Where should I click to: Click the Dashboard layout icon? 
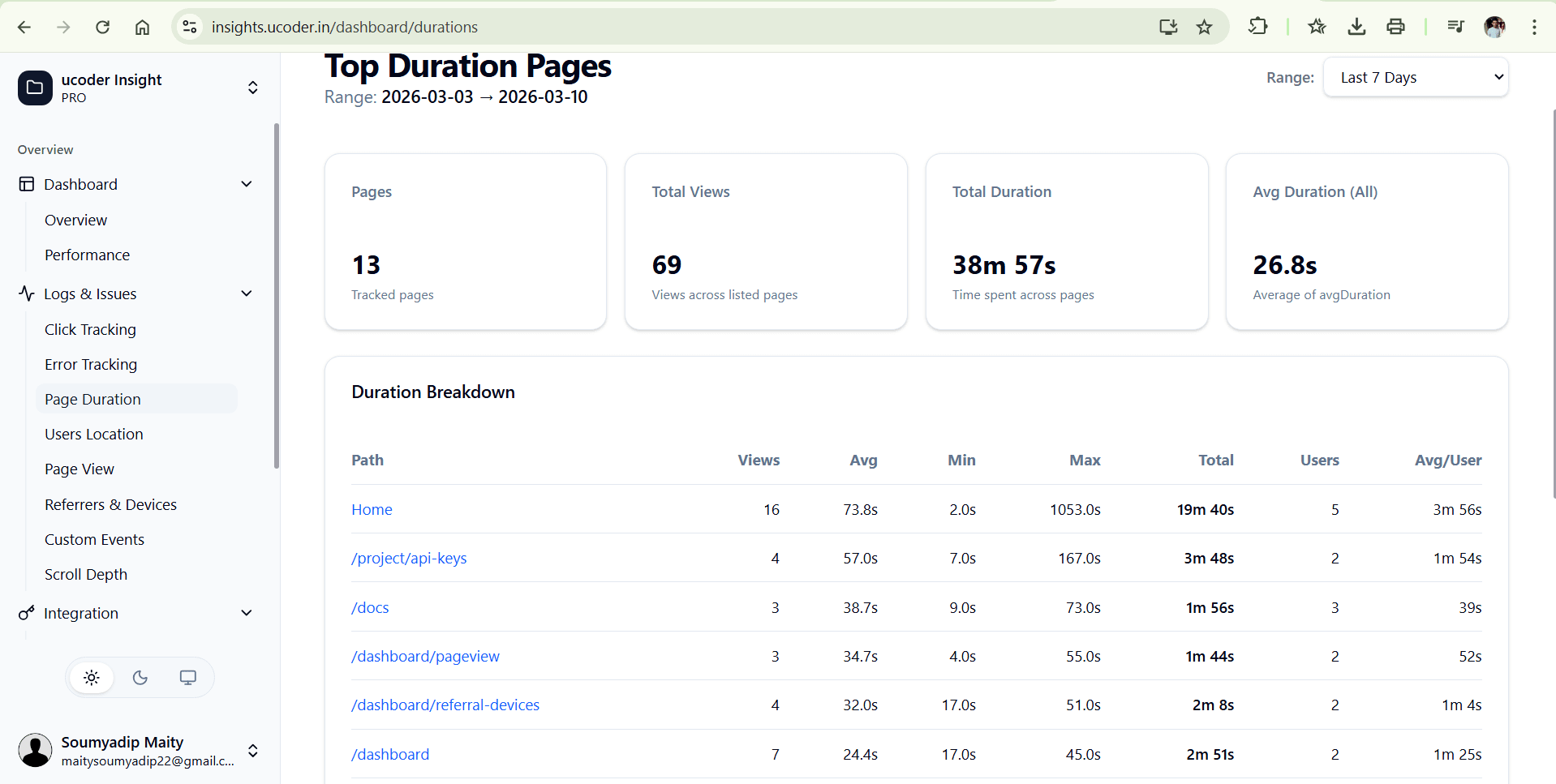[x=27, y=184]
